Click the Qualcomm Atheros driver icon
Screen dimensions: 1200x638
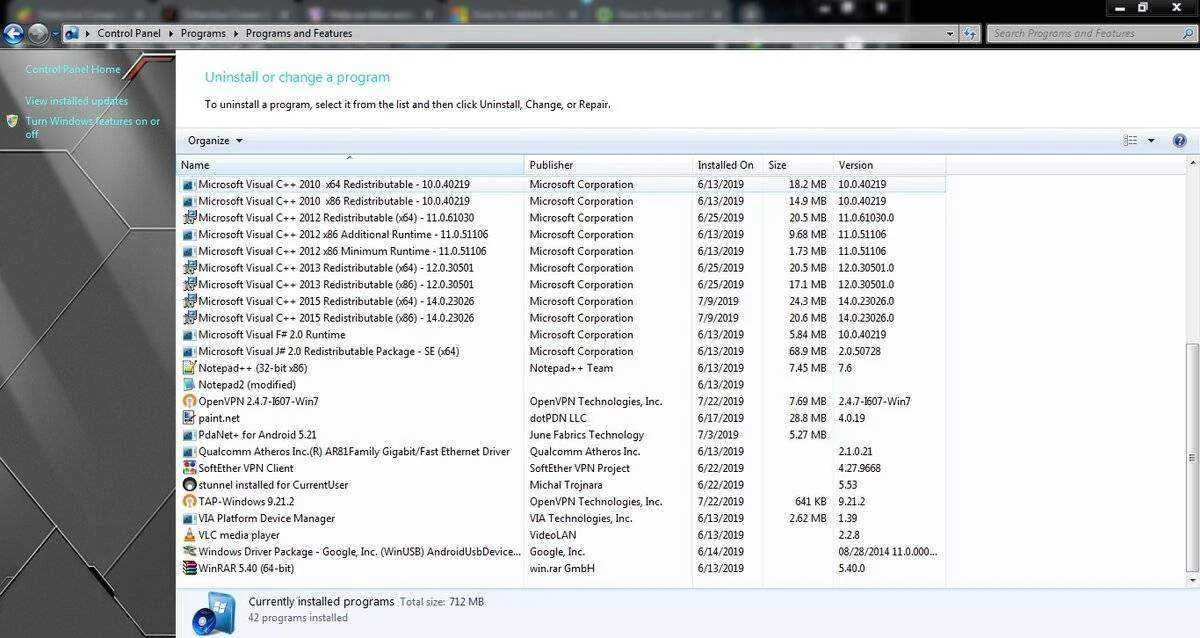(x=190, y=452)
